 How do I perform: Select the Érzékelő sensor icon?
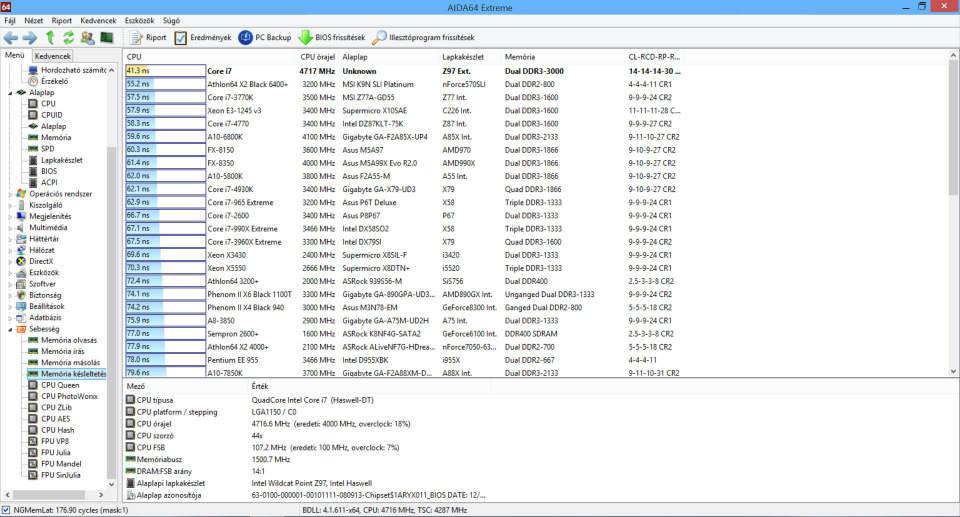(x=33, y=81)
